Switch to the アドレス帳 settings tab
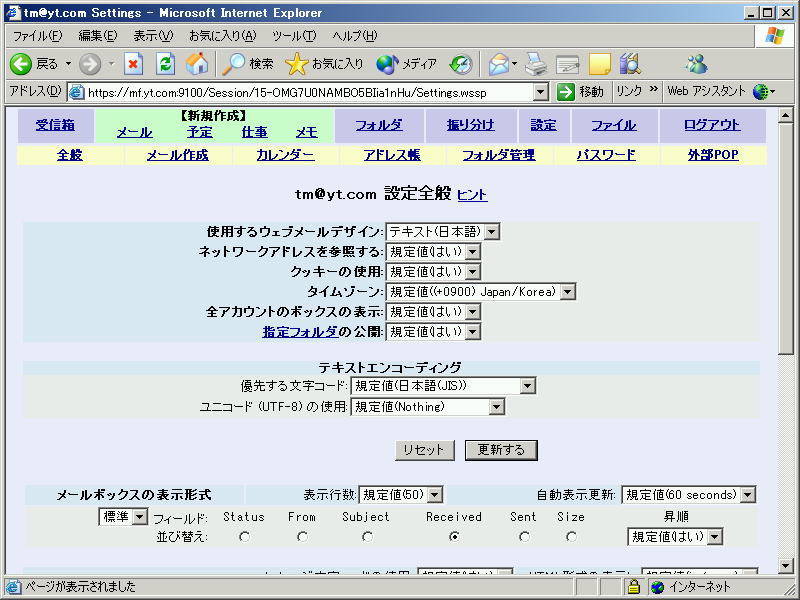The width and height of the screenshot is (800, 600). [x=392, y=155]
